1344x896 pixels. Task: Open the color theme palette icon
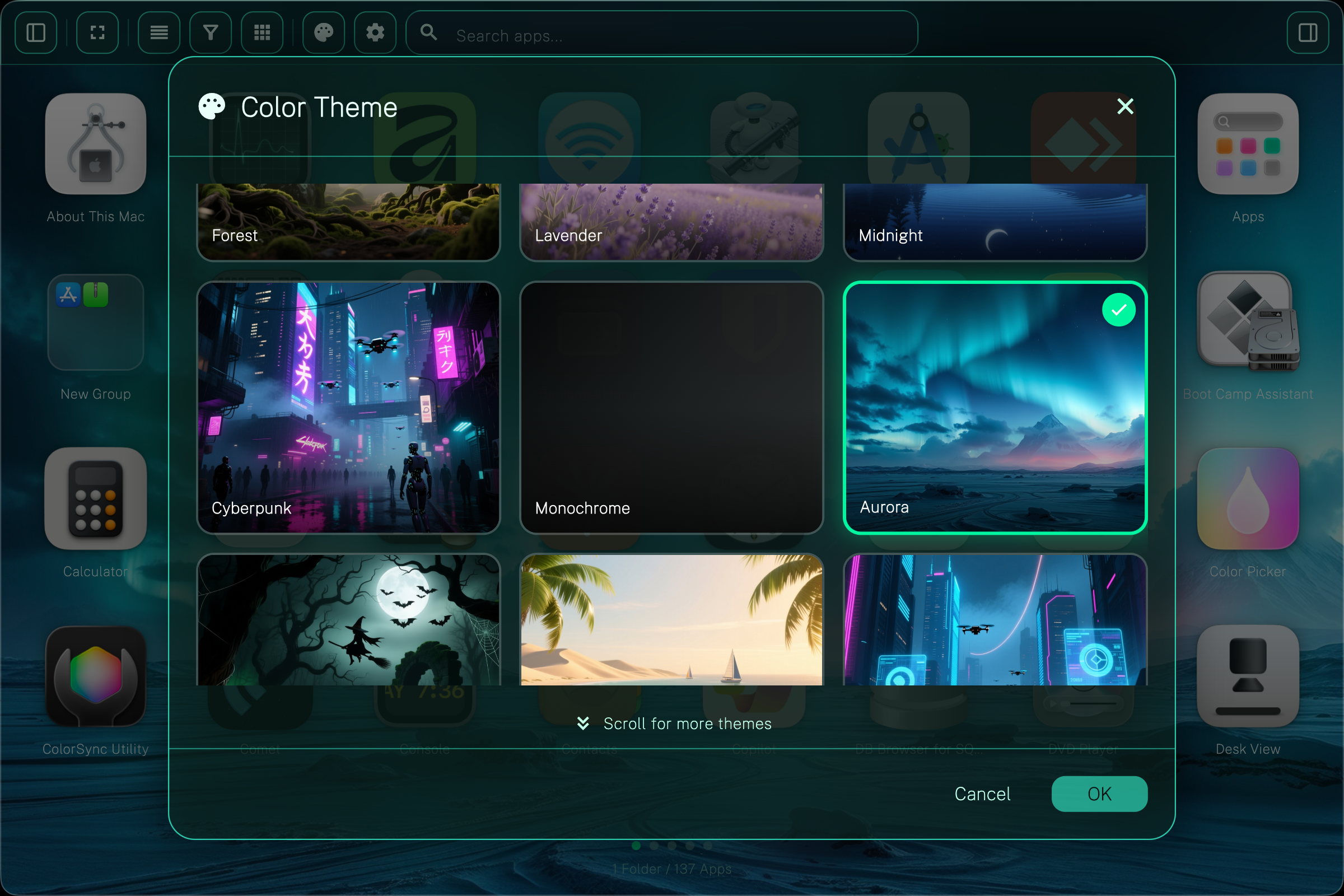(324, 32)
